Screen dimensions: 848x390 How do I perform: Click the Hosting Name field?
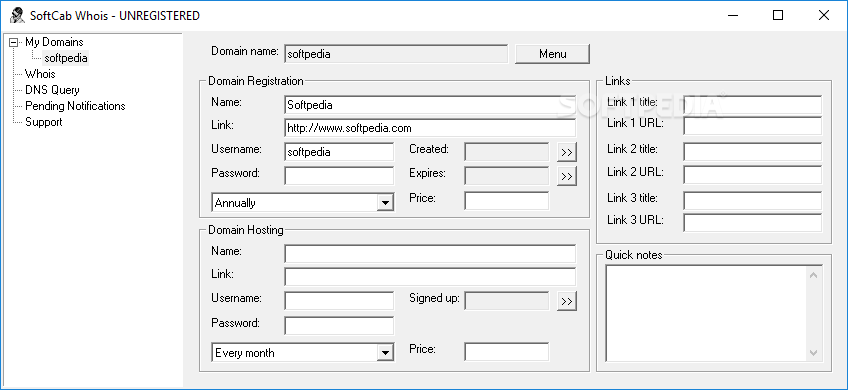coord(430,254)
